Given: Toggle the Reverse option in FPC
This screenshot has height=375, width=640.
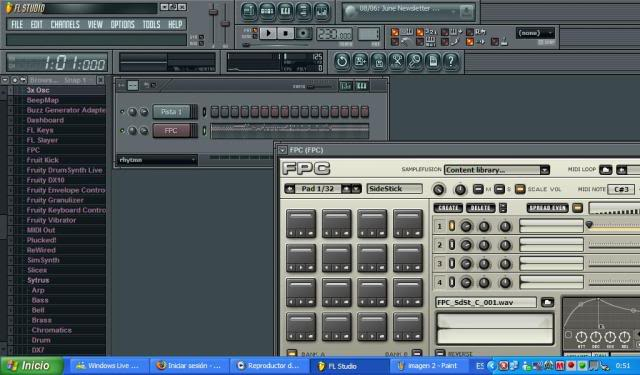Looking at the screenshot, I should [440, 353].
